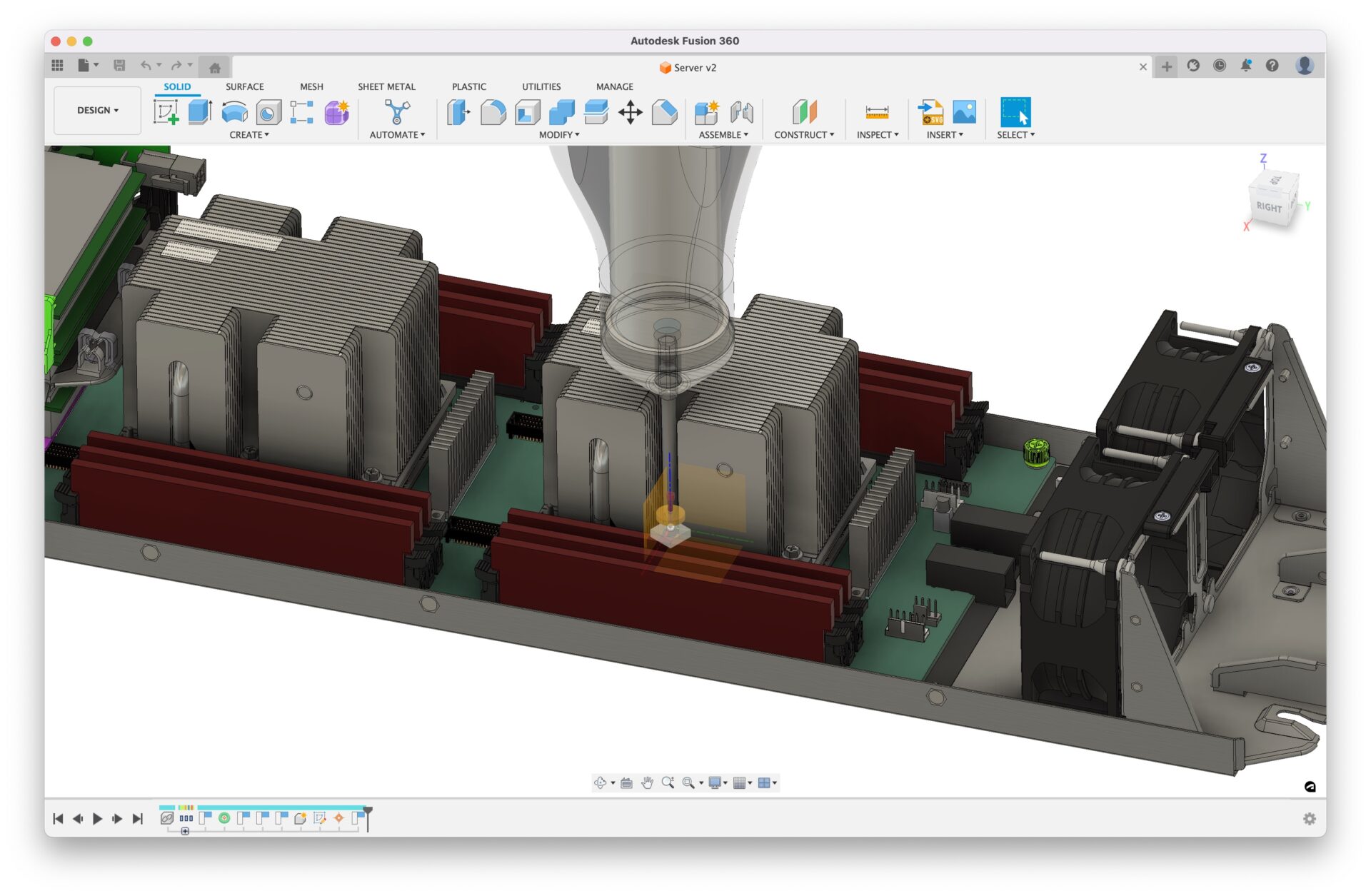Click the RIGHT face of ViewCube
The width and height of the screenshot is (1371, 896).
pyautogui.click(x=1268, y=207)
